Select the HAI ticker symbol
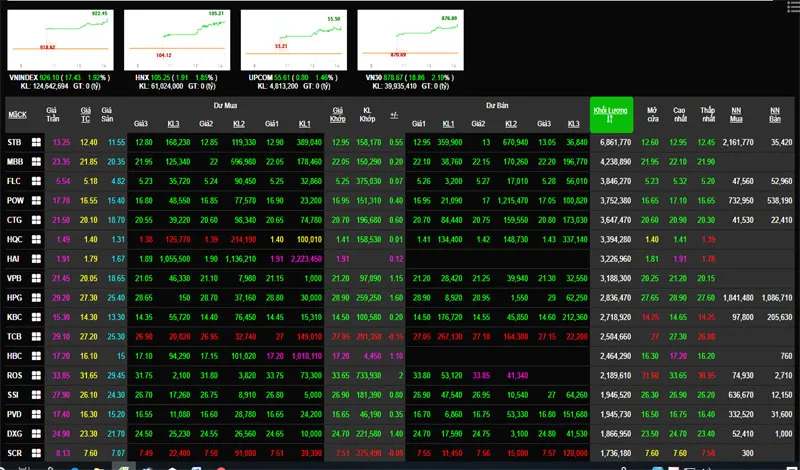Image resolution: width=800 pixels, height=470 pixels. pyautogui.click(x=14, y=259)
